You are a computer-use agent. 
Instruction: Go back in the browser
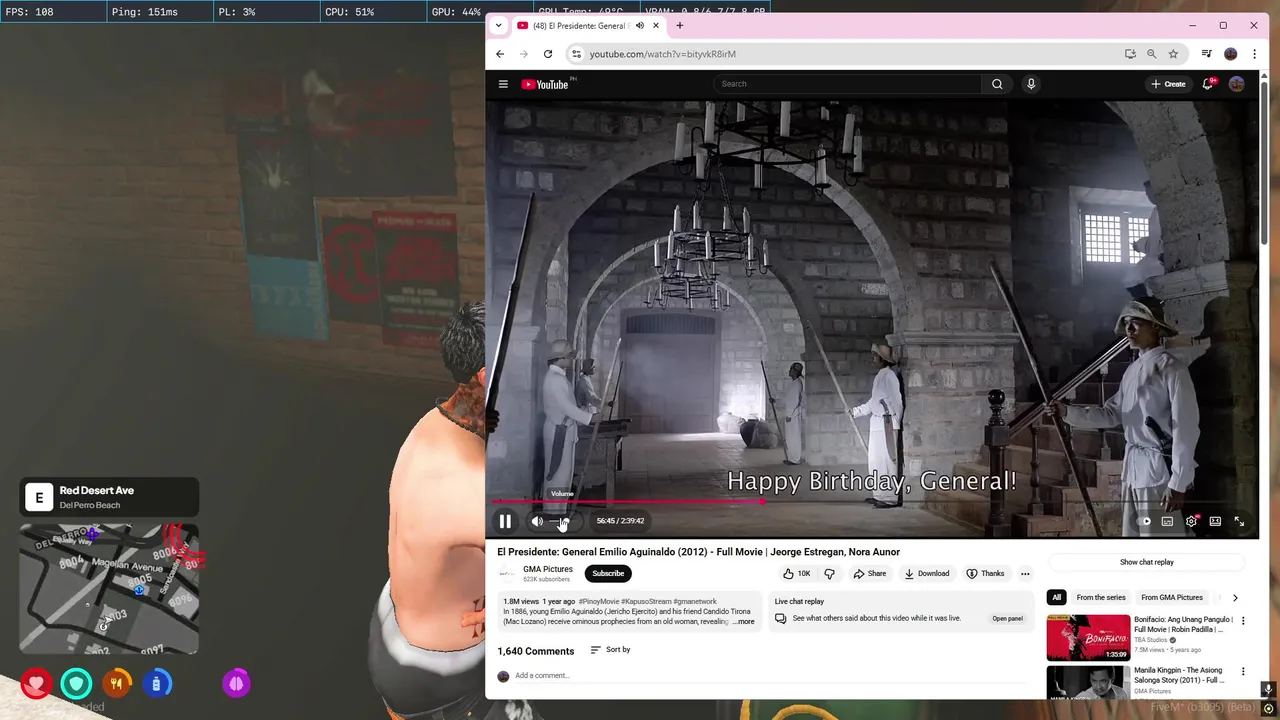click(500, 54)
